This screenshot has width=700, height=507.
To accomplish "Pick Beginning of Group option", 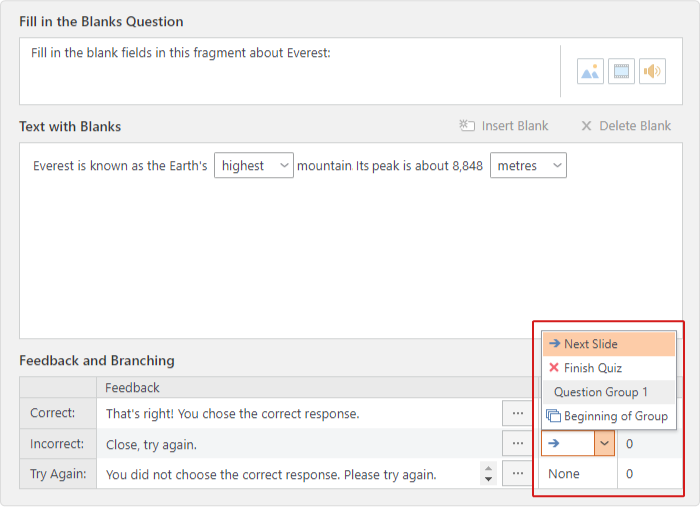I will pyautogui.click(x=609, y=416).
